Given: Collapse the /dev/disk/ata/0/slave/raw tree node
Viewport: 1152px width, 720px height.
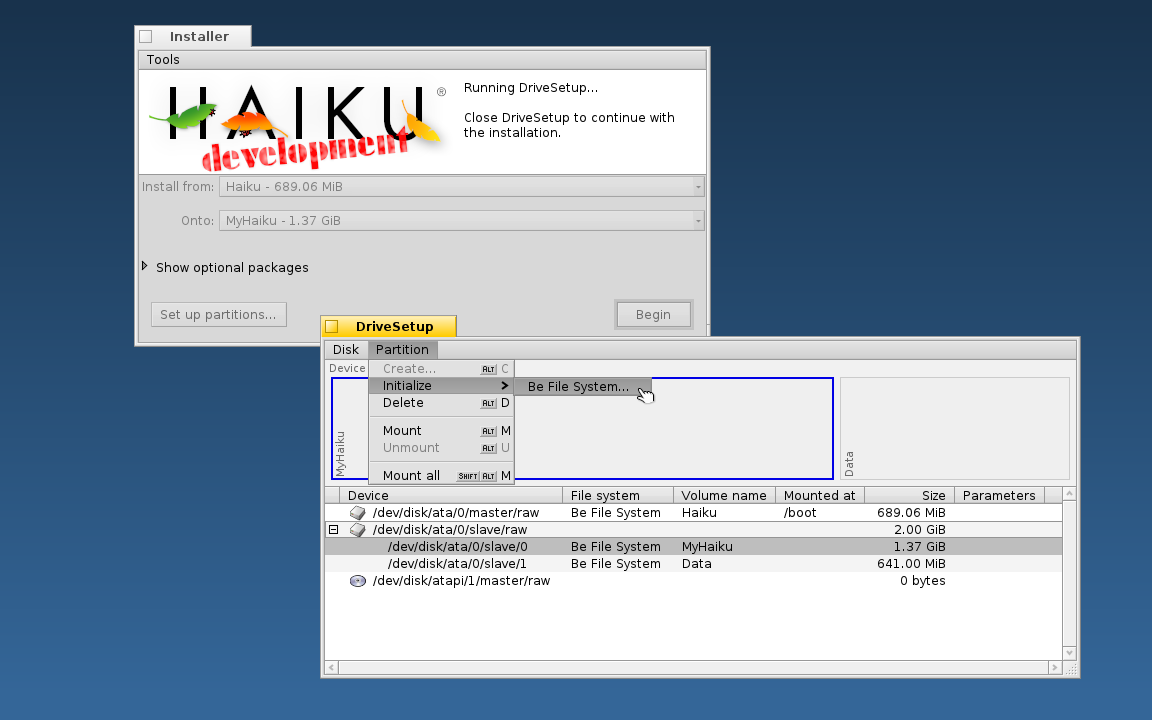Looking at the screenshot, I should 334,530.
